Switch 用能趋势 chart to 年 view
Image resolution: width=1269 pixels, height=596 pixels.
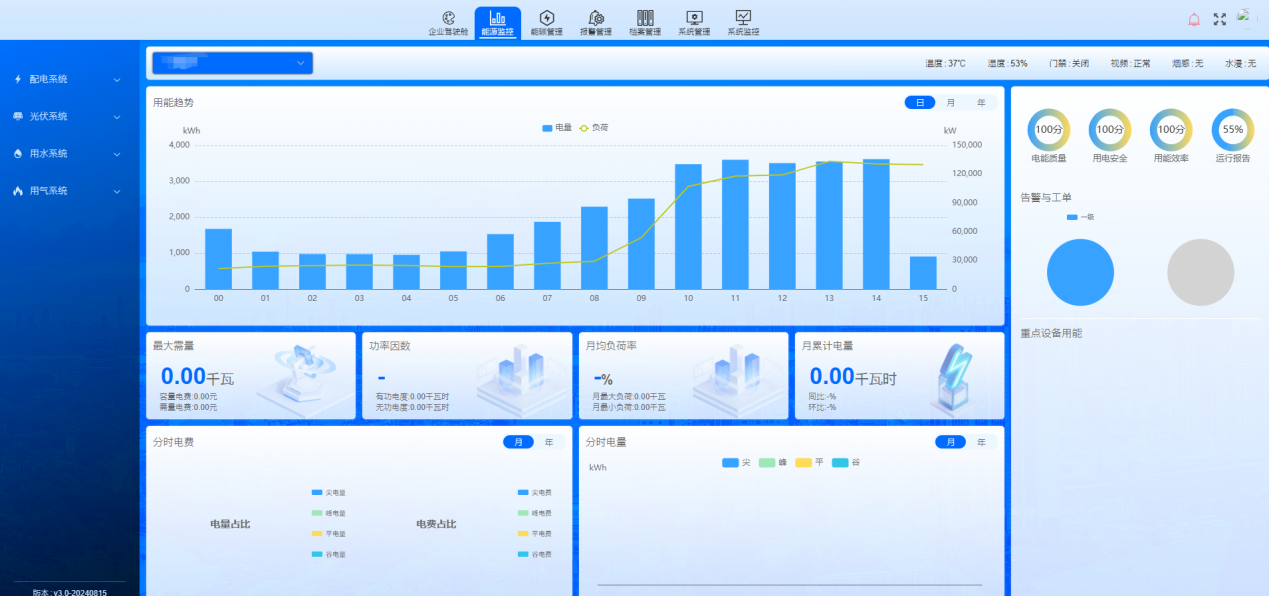[981, 102]
